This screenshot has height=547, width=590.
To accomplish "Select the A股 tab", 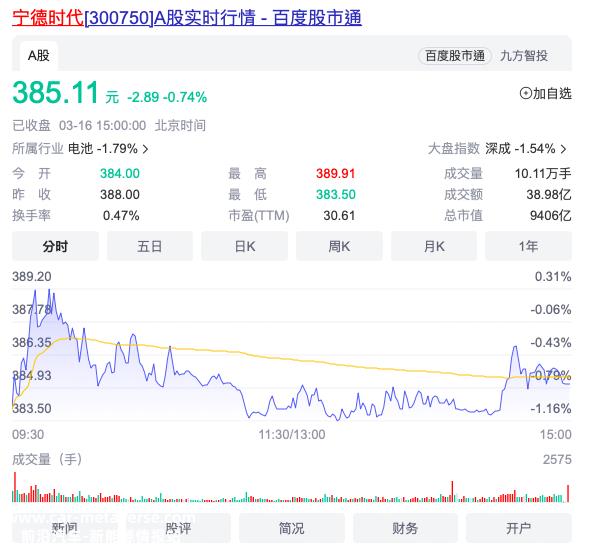I will pyautogui.click(x=39, y=56).
